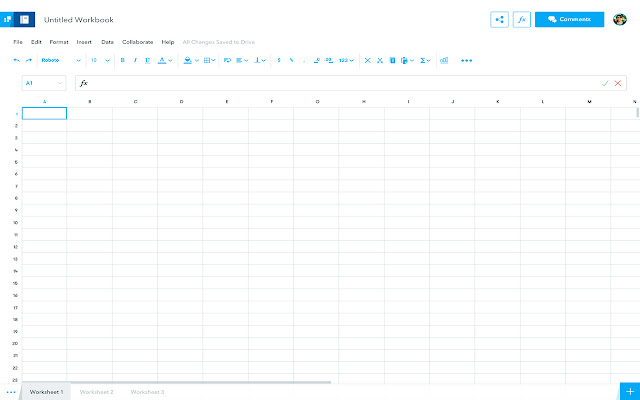The height and width of the screenshot is (400, 640).
Task: Increase decimal places
Action: click(x=329, y=60)
